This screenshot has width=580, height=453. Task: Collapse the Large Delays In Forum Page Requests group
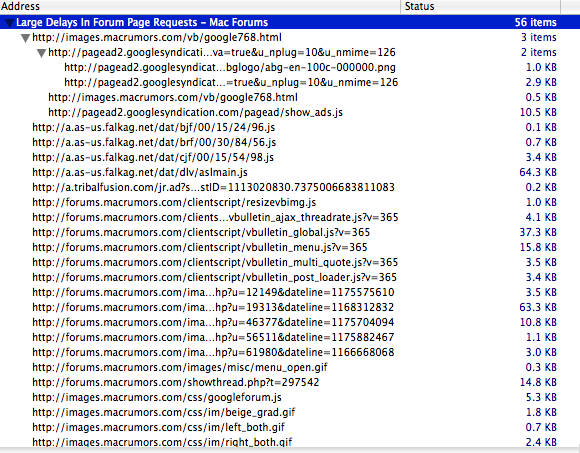point(9,23)
